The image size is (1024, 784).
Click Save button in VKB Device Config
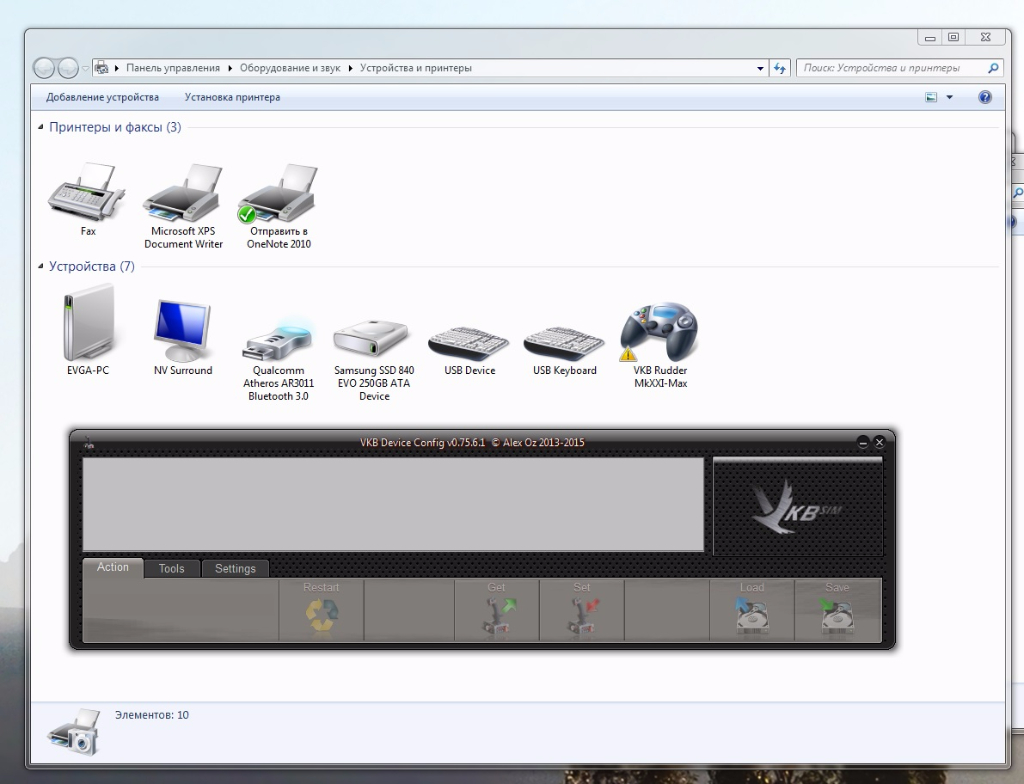[x=837, y=611]
